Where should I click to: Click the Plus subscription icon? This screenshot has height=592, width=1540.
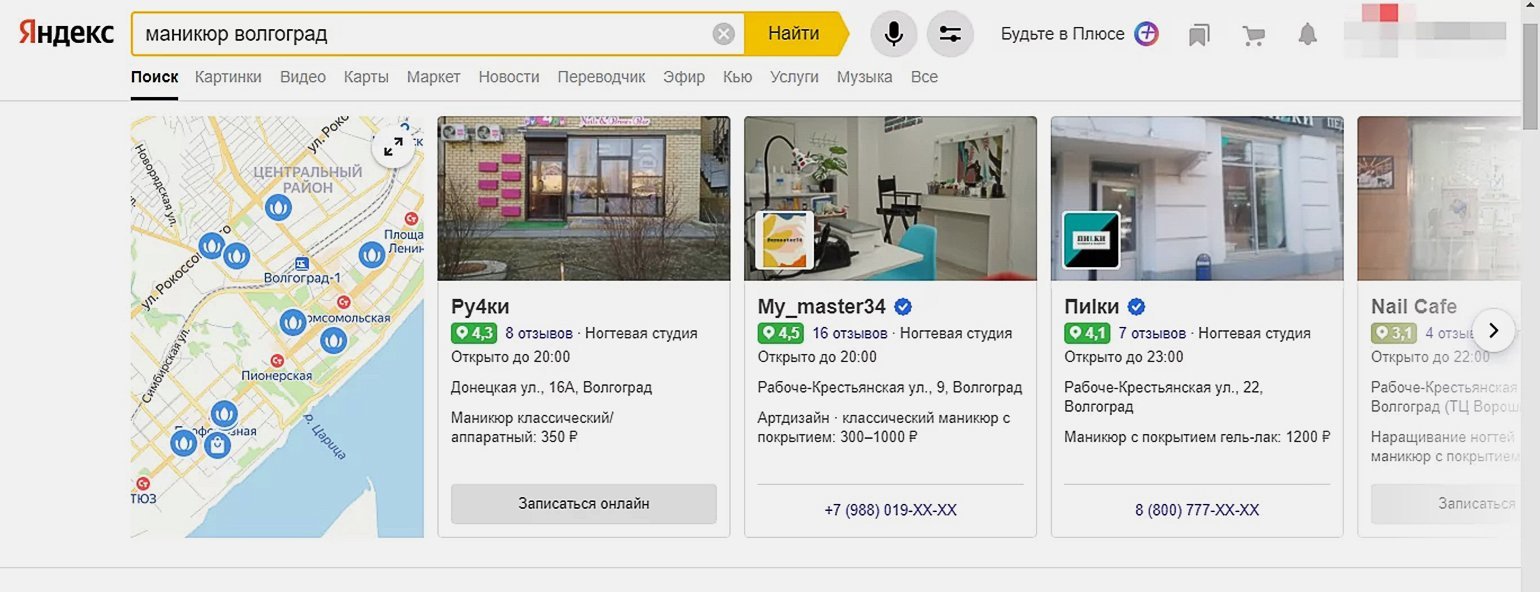pos(1147,34)
